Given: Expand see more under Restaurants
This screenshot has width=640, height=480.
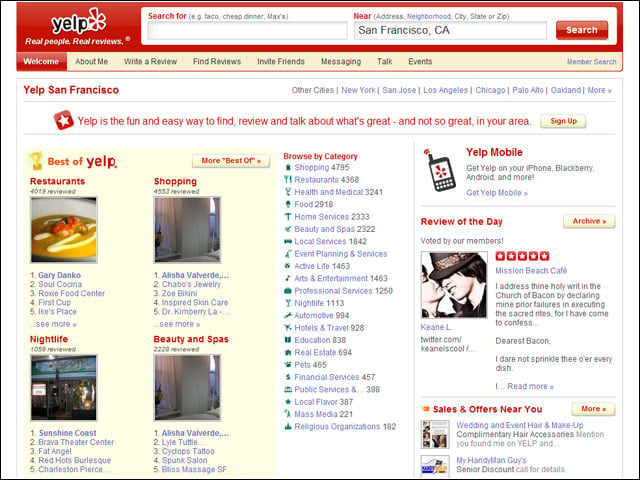Looking at the screenshot, I should coord(53,324).
